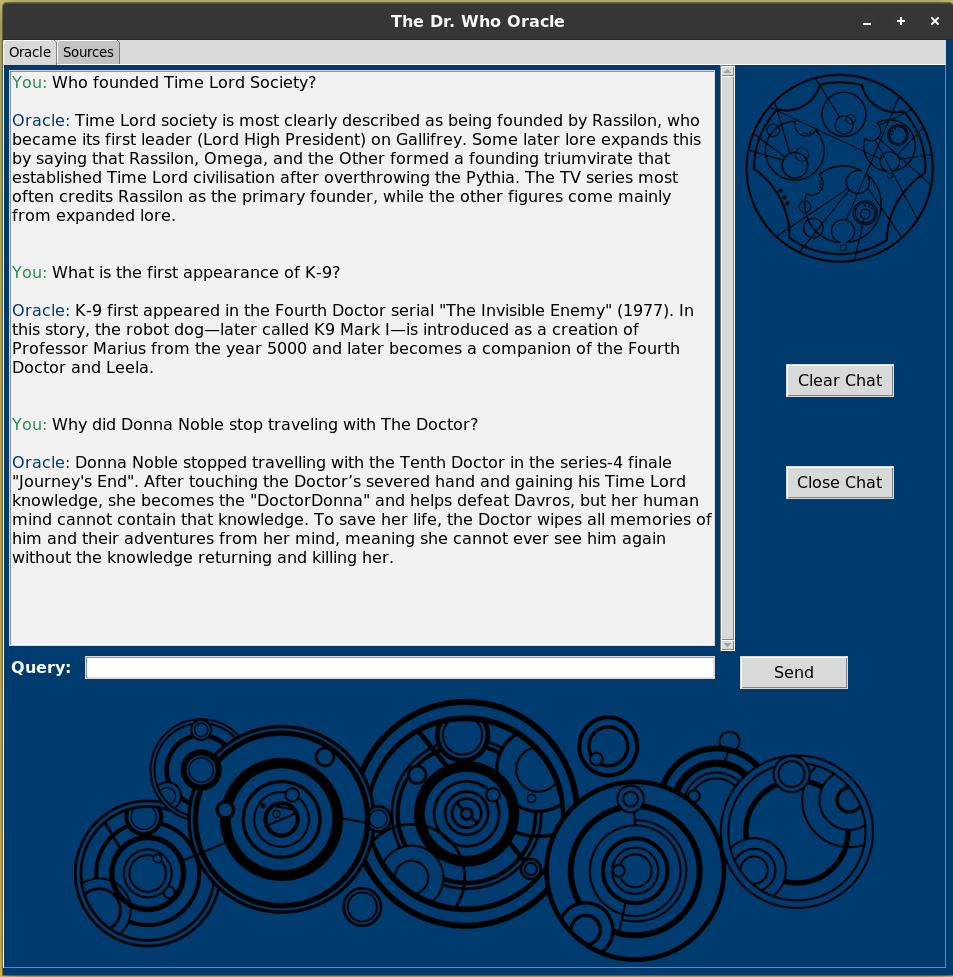The width and height of the screenshot is (953, 977).
Task: Focus the Query input field
Action: [400, 668]
